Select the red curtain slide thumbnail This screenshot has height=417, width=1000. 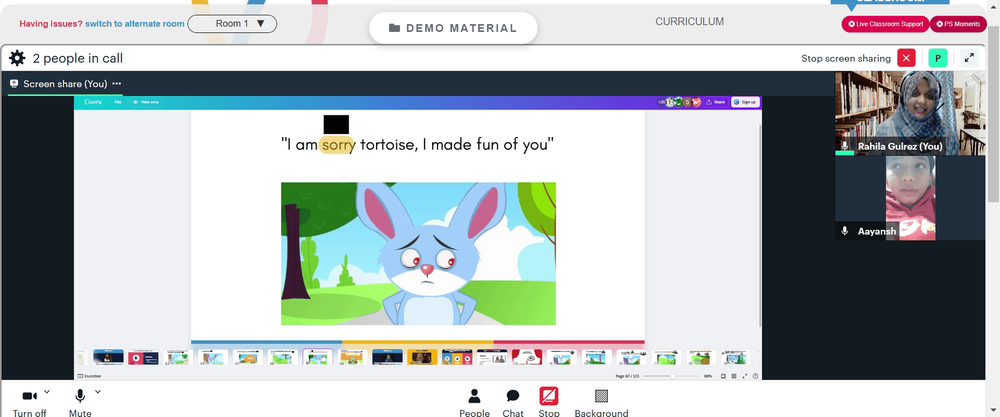(x=527, y=357)
